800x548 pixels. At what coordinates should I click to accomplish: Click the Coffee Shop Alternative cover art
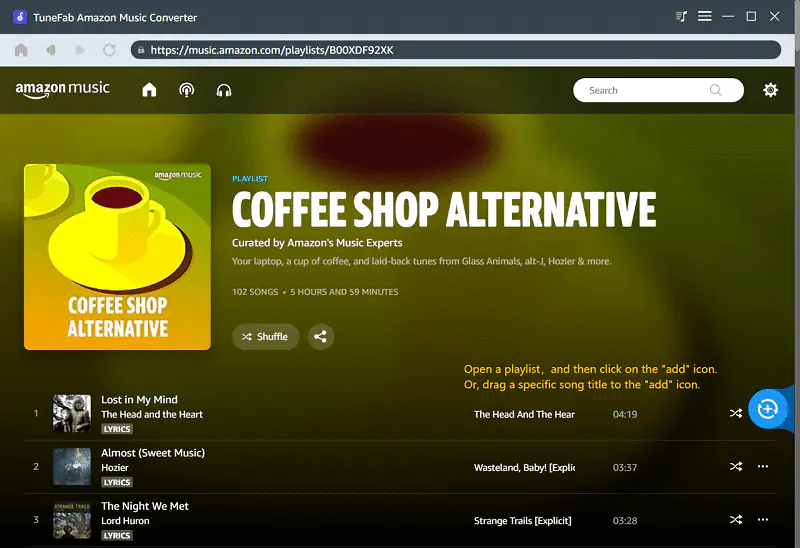(117, 257)
